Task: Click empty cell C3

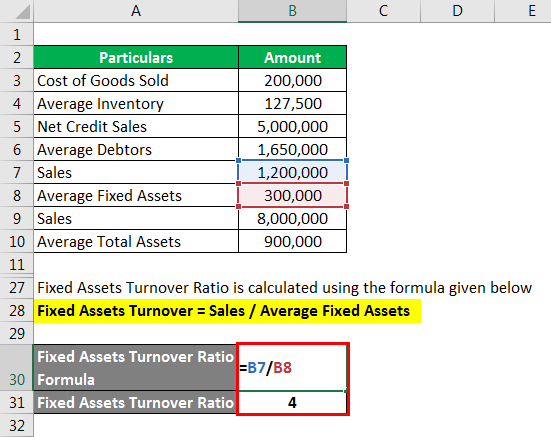Action: click(x=383, y=80)
